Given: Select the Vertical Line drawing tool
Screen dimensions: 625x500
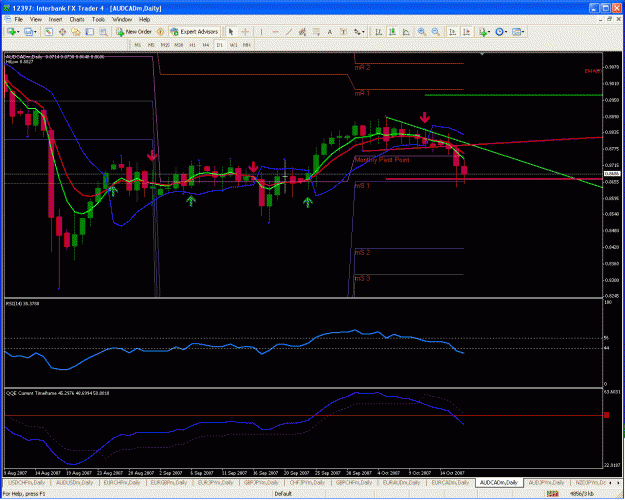Looking at the screenshot, I should tap(261, 32).
